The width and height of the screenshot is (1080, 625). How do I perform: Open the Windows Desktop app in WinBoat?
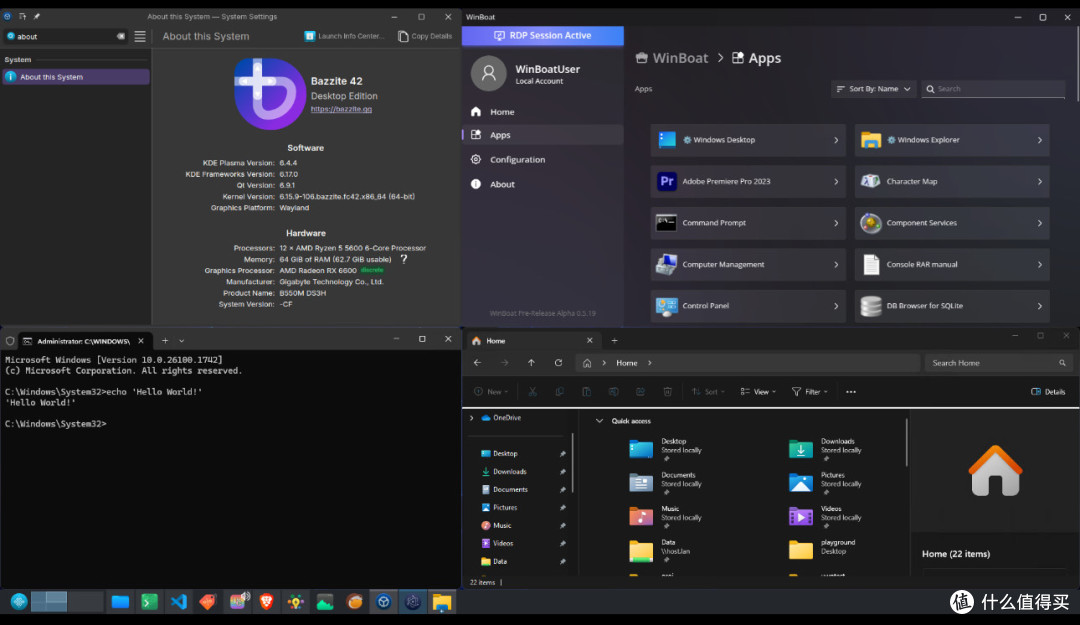point(748,140)
